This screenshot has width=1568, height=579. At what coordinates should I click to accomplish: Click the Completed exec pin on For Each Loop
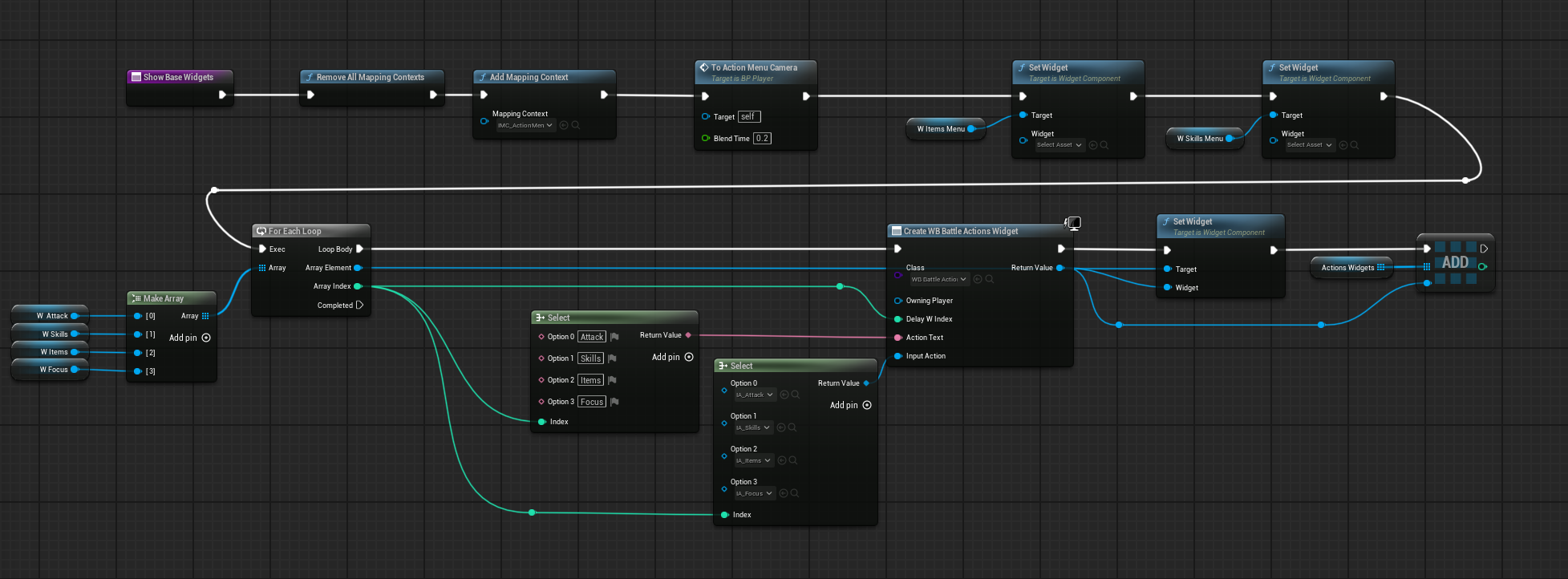(359, 305)
